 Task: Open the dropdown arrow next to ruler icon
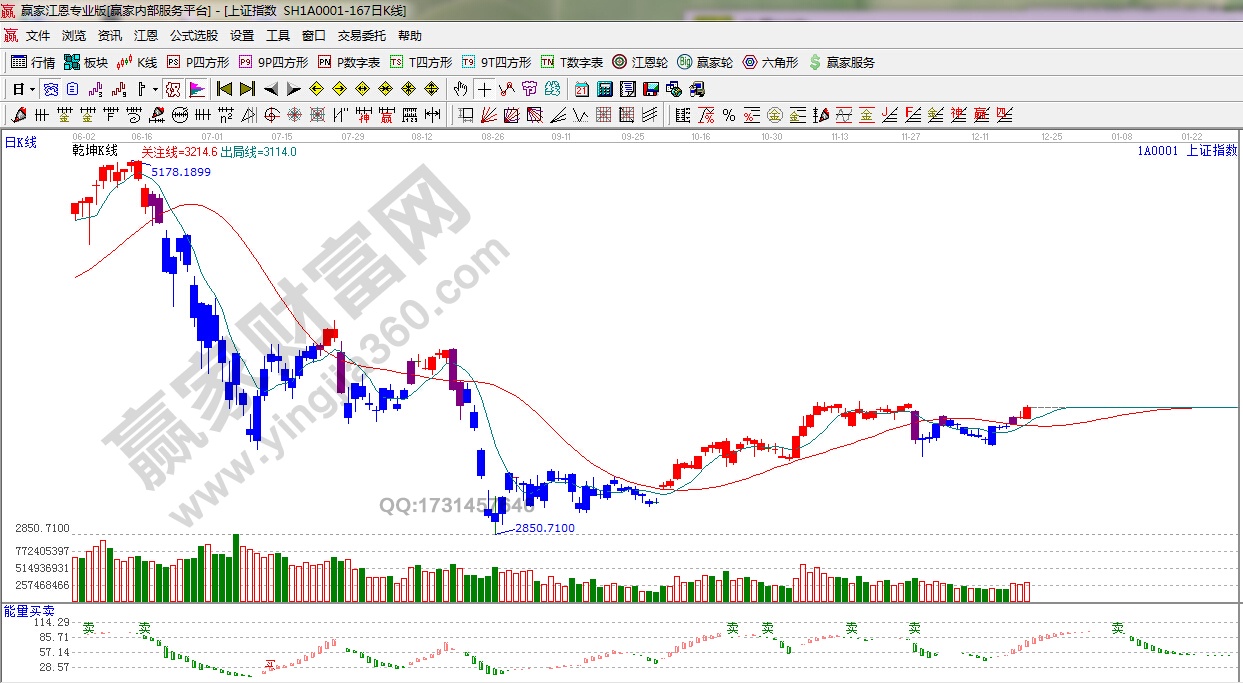pos(155,88)
